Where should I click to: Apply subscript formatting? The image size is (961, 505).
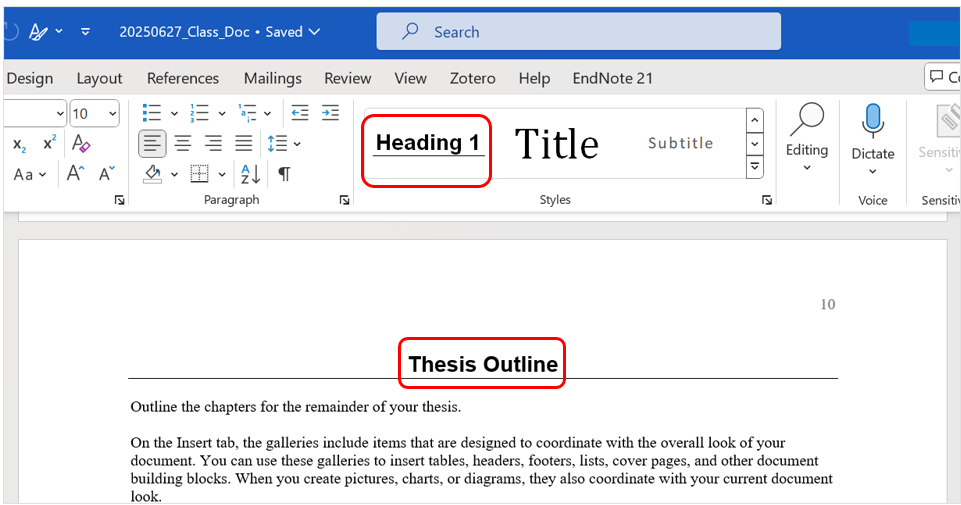click(x=19, y=144)
